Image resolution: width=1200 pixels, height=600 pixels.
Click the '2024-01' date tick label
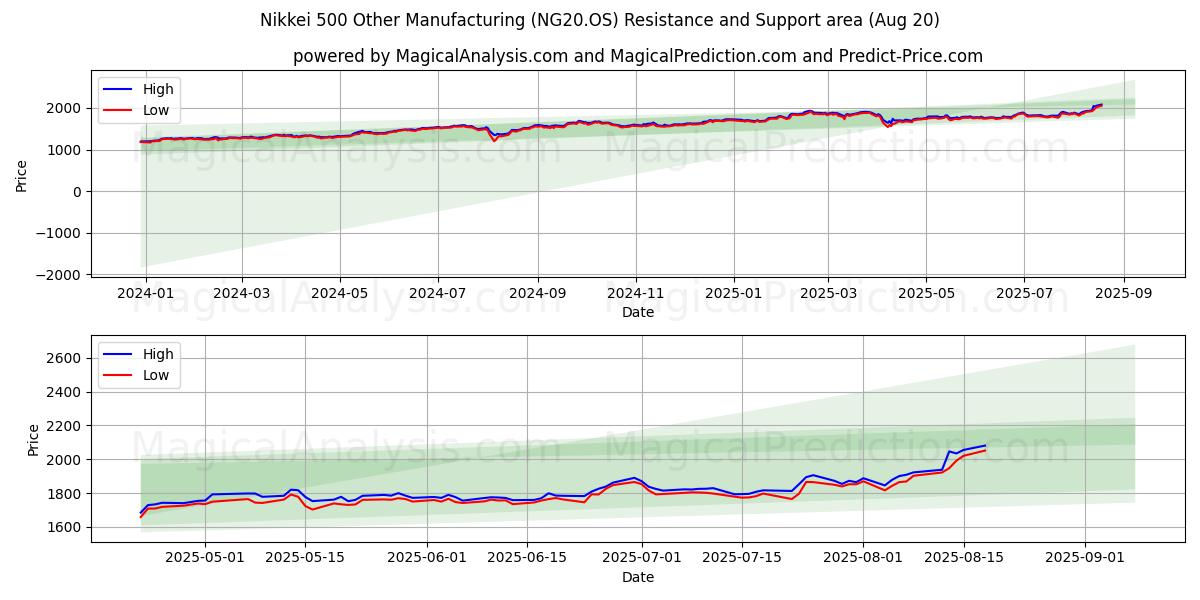click(146, 294)
